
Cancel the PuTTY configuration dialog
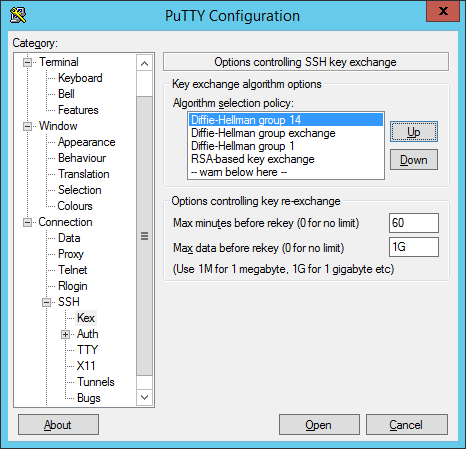click(x=407, y=425)
